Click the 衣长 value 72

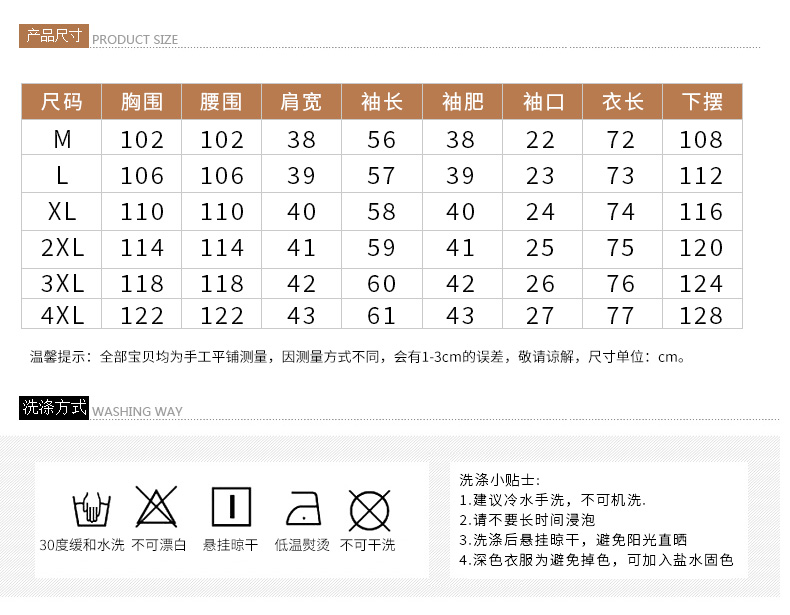point(620,140)
